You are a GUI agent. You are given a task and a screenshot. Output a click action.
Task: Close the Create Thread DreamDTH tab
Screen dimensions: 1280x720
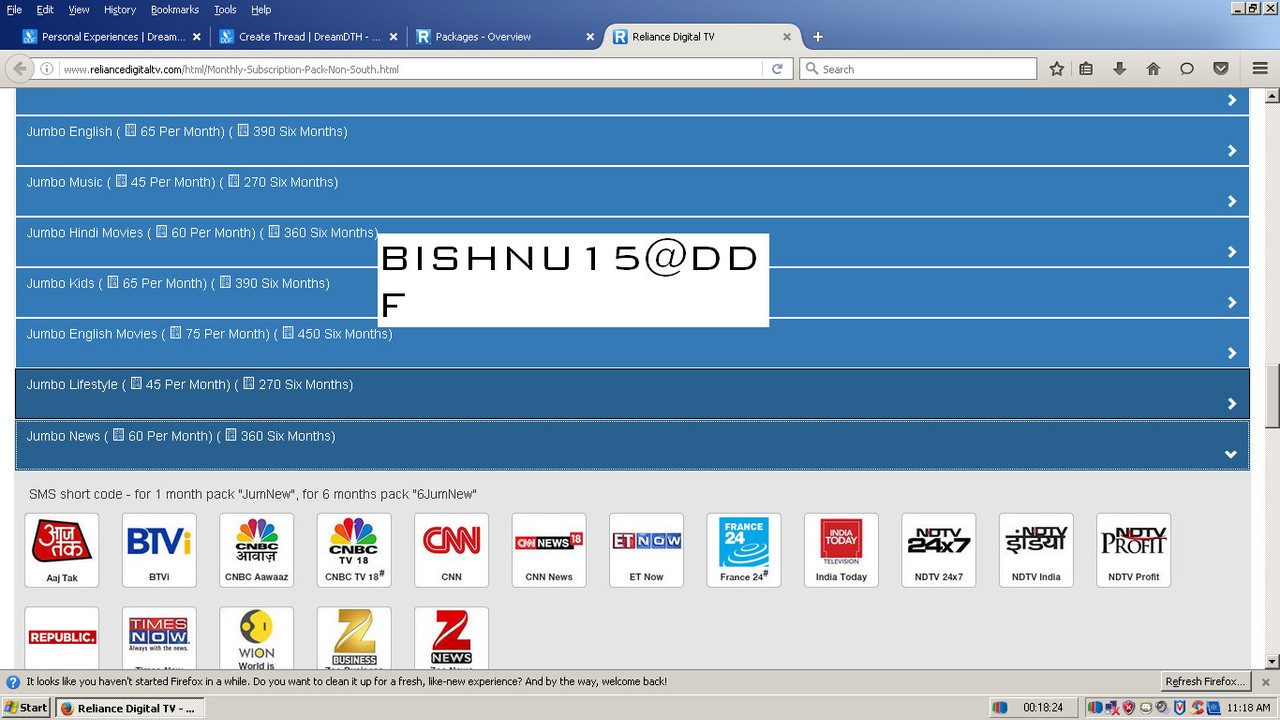[x=393, y=37]
